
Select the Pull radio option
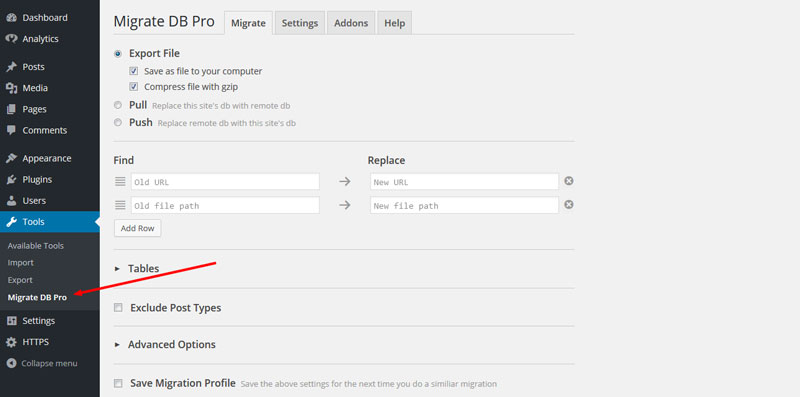coord(118,105)
